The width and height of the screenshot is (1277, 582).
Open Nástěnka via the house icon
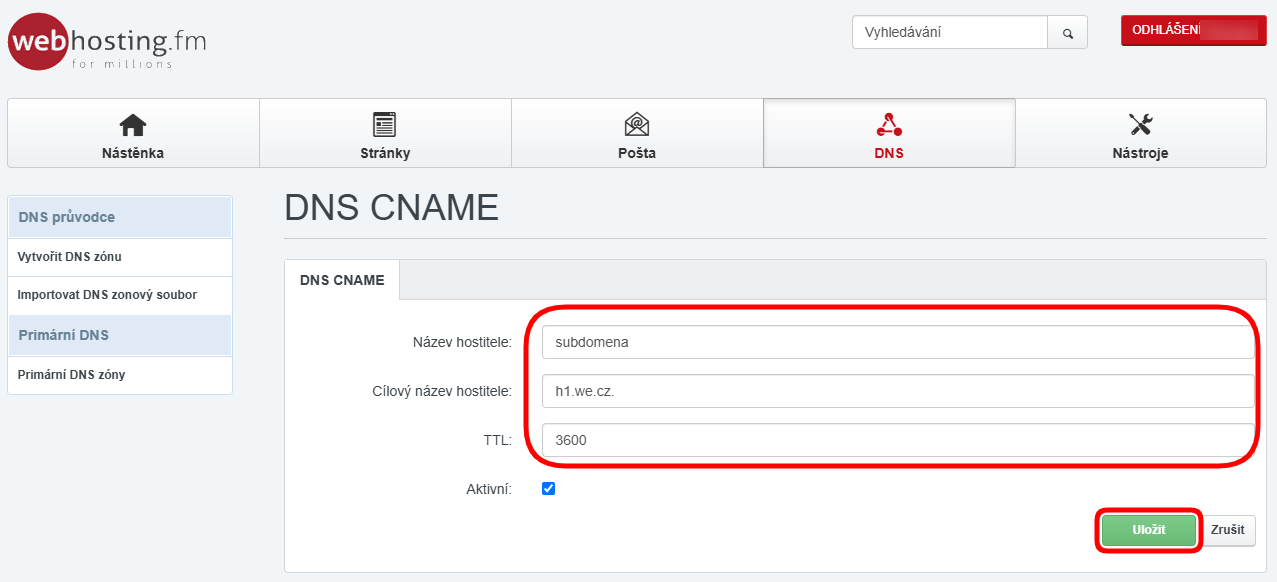tap(132, 124)
